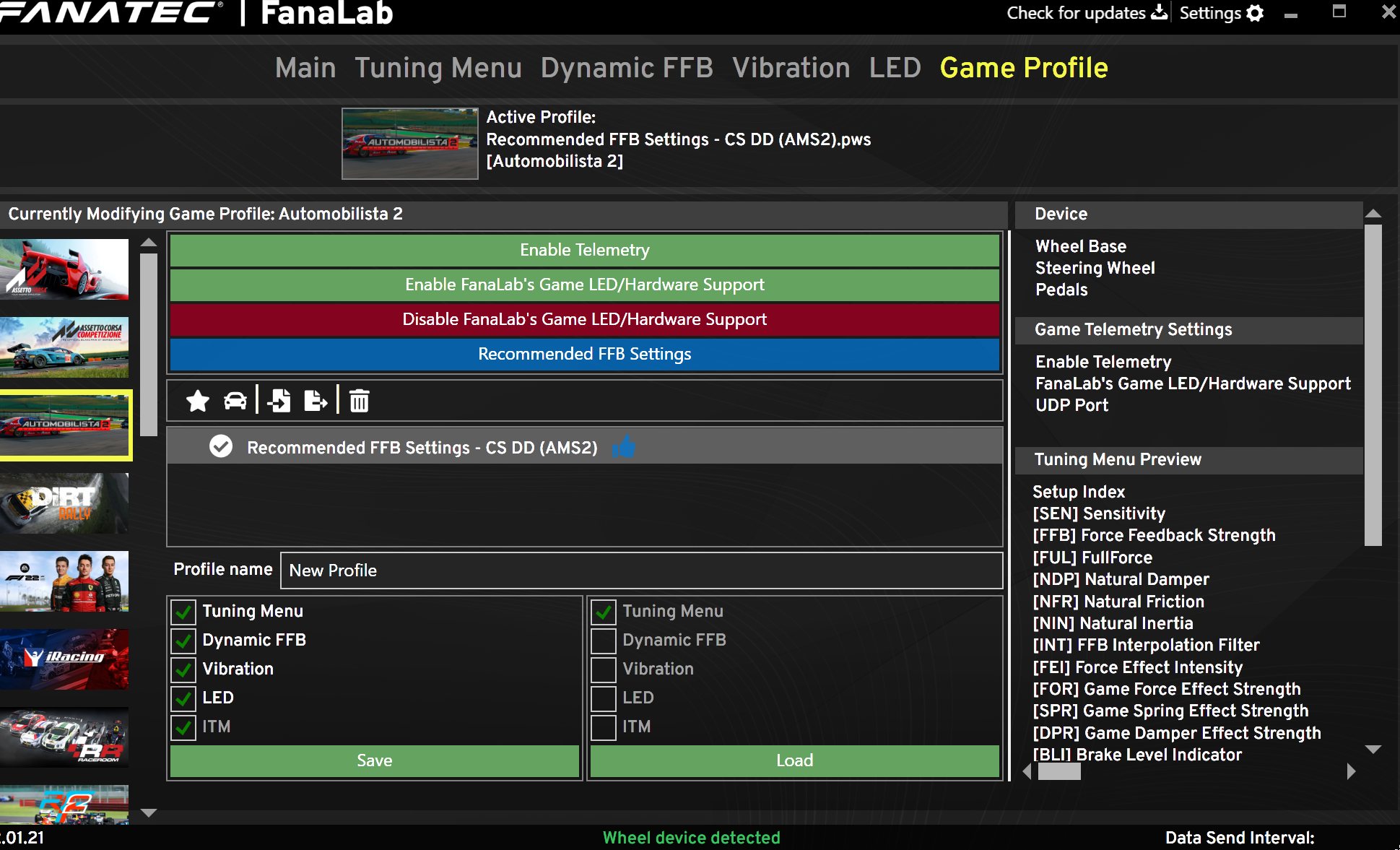
Task: Select Assetto Corsa game thumbnail
Action: coord(64,269)
